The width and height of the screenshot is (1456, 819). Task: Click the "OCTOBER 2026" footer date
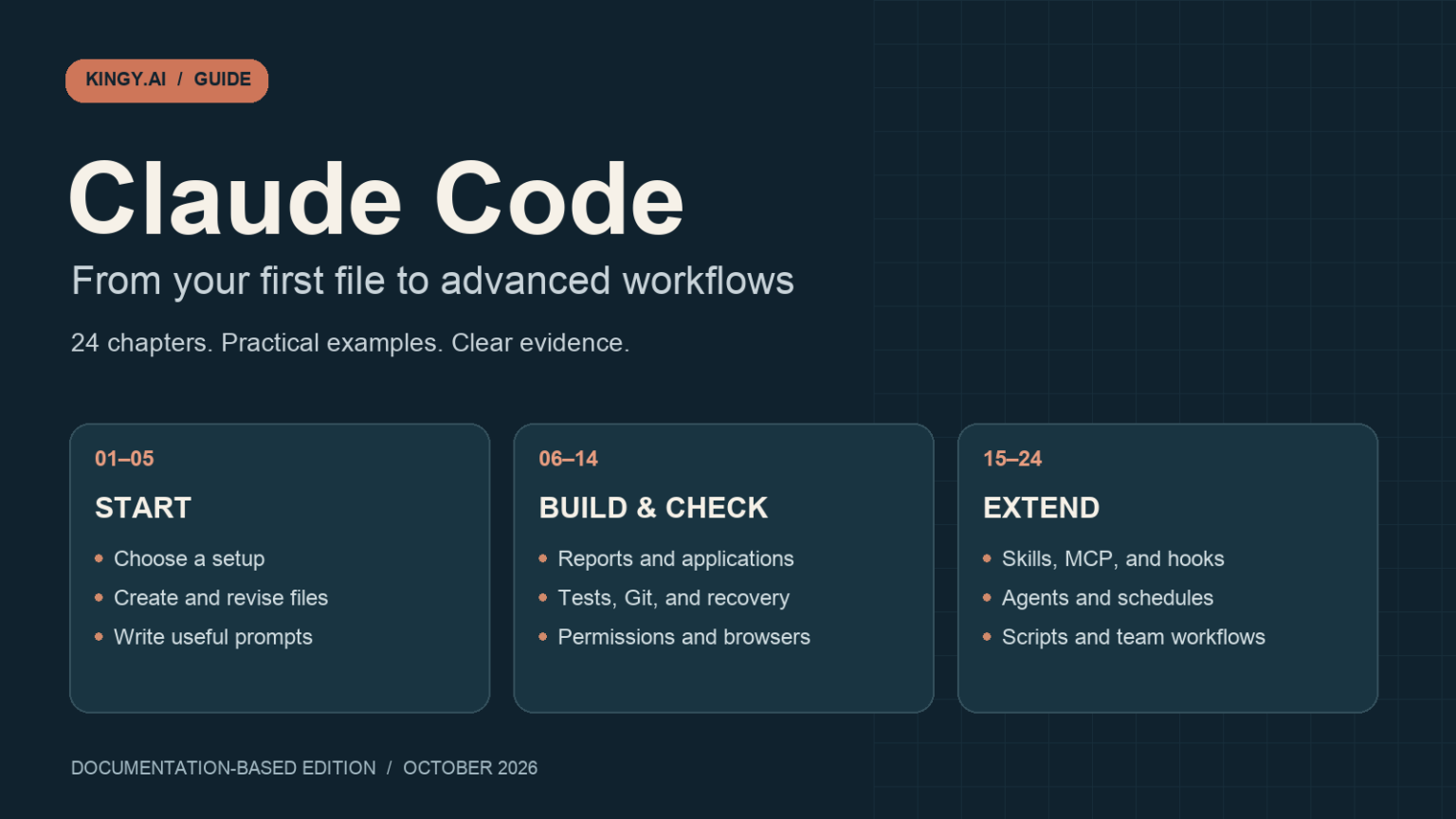(x=470, y=768)
